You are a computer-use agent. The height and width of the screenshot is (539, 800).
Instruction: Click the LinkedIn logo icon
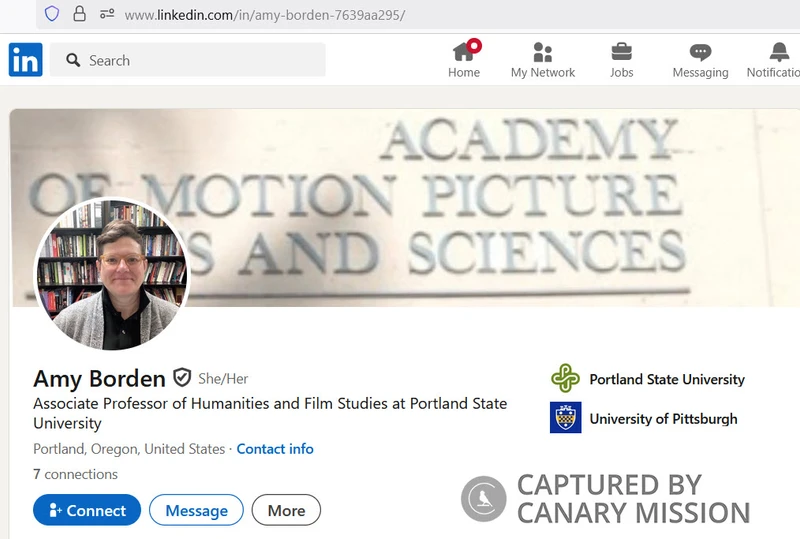tap(26, 60)
